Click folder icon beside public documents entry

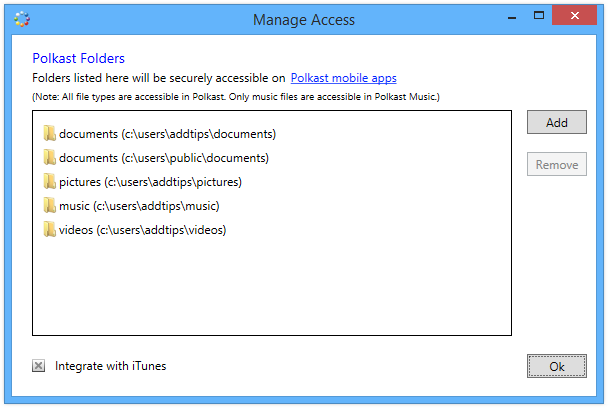tap(49, 157)
